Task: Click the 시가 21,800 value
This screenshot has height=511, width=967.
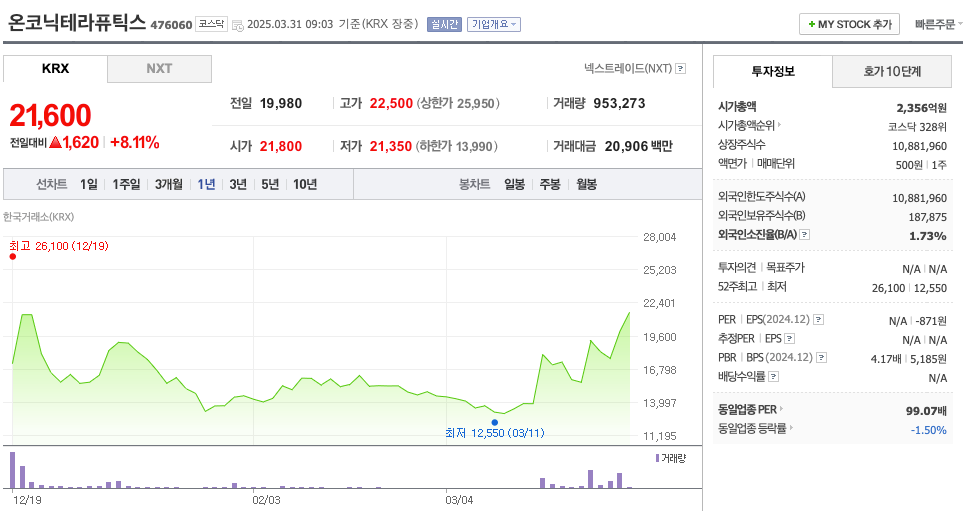Action: [281, 146]
